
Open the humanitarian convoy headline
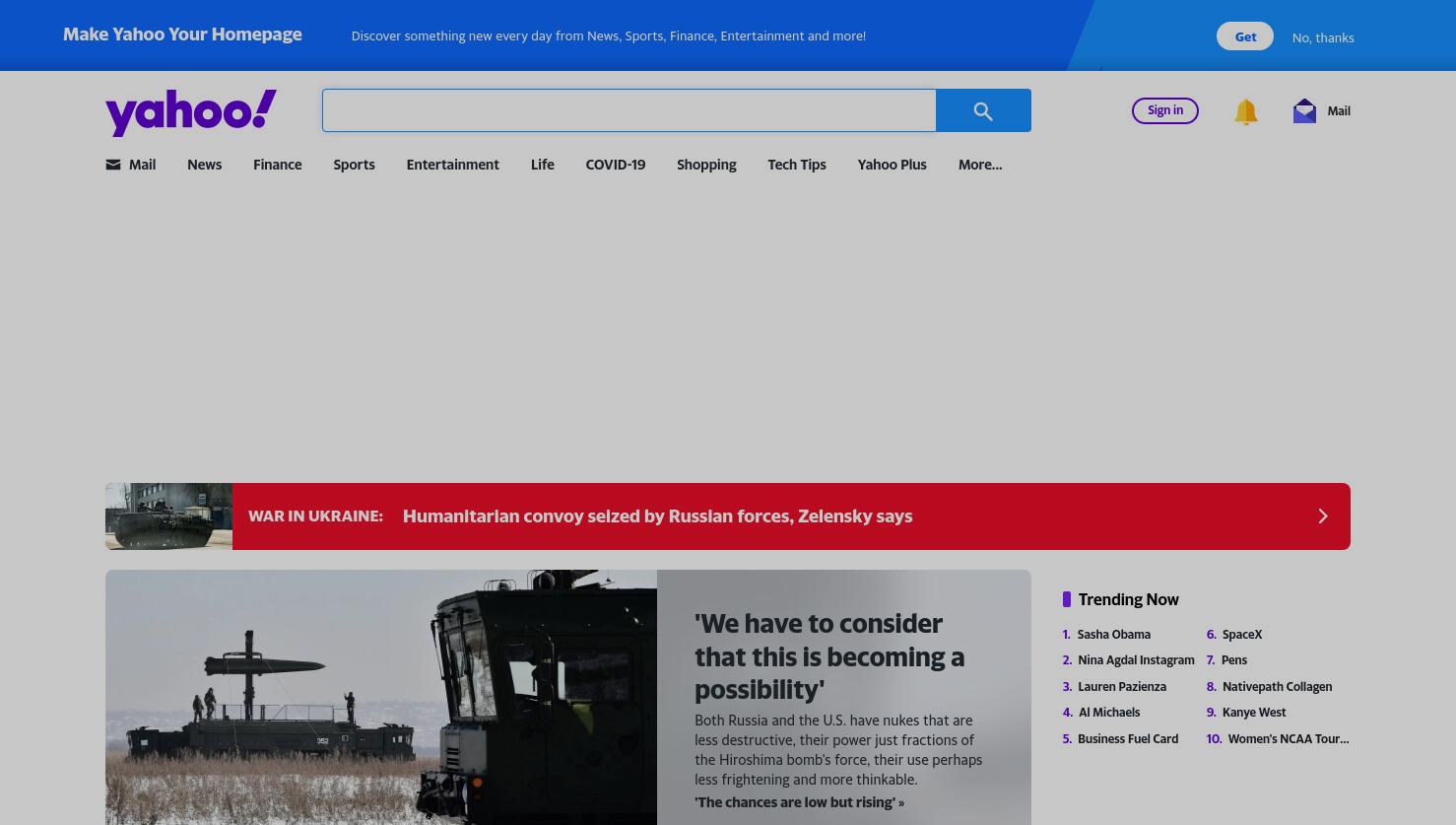(657, 516)
